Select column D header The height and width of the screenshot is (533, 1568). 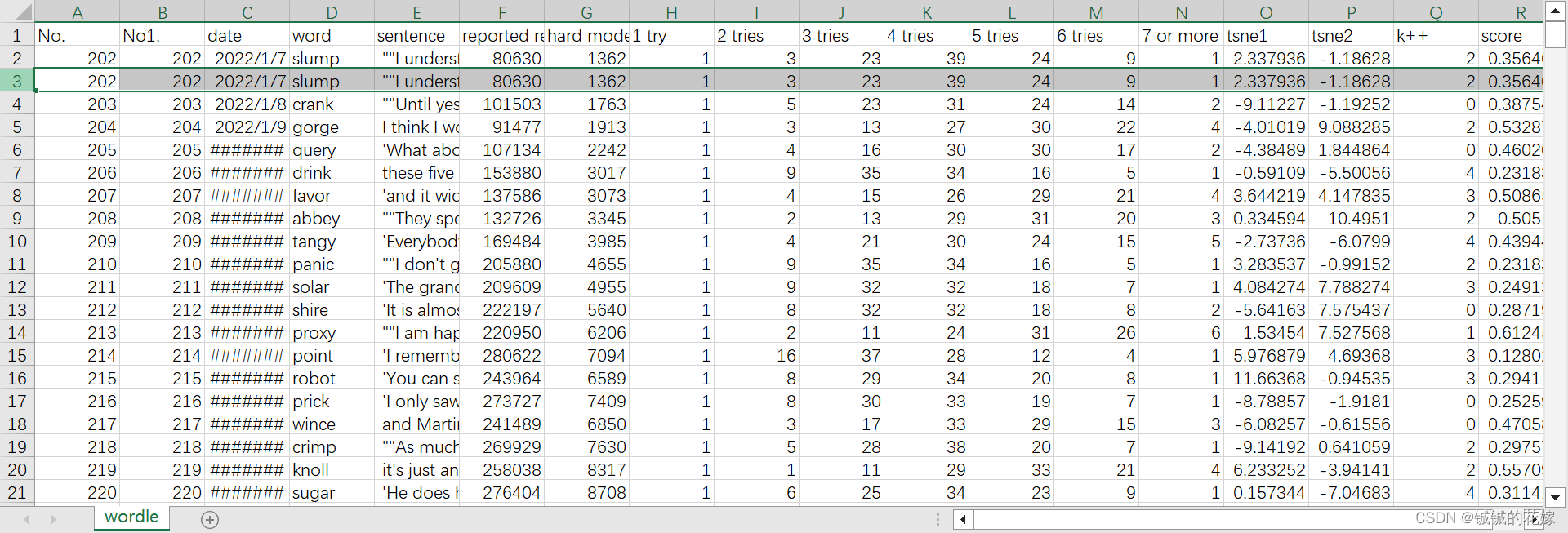point(332,11)
